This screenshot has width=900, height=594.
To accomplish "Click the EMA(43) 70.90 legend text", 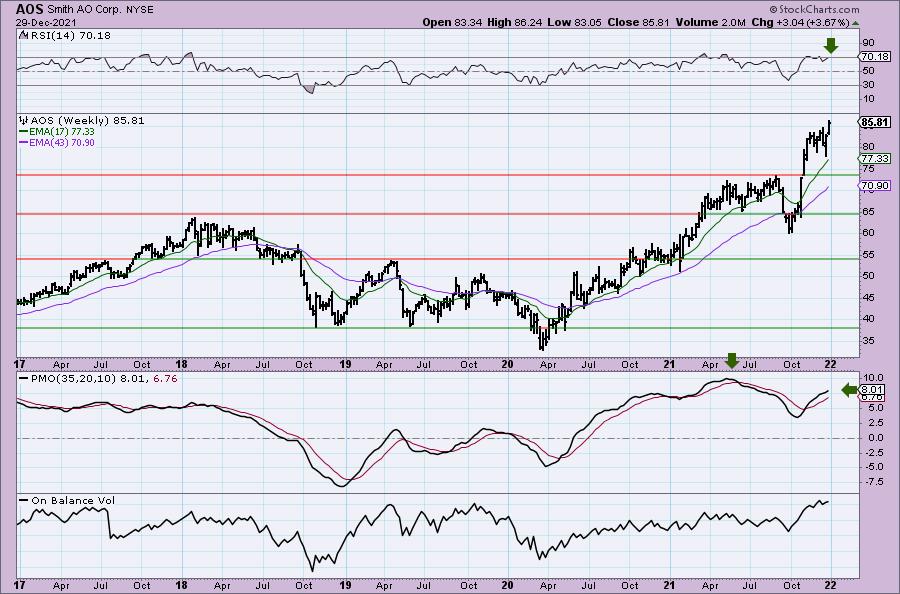I will pyautogui.click(x=62, y=142).
